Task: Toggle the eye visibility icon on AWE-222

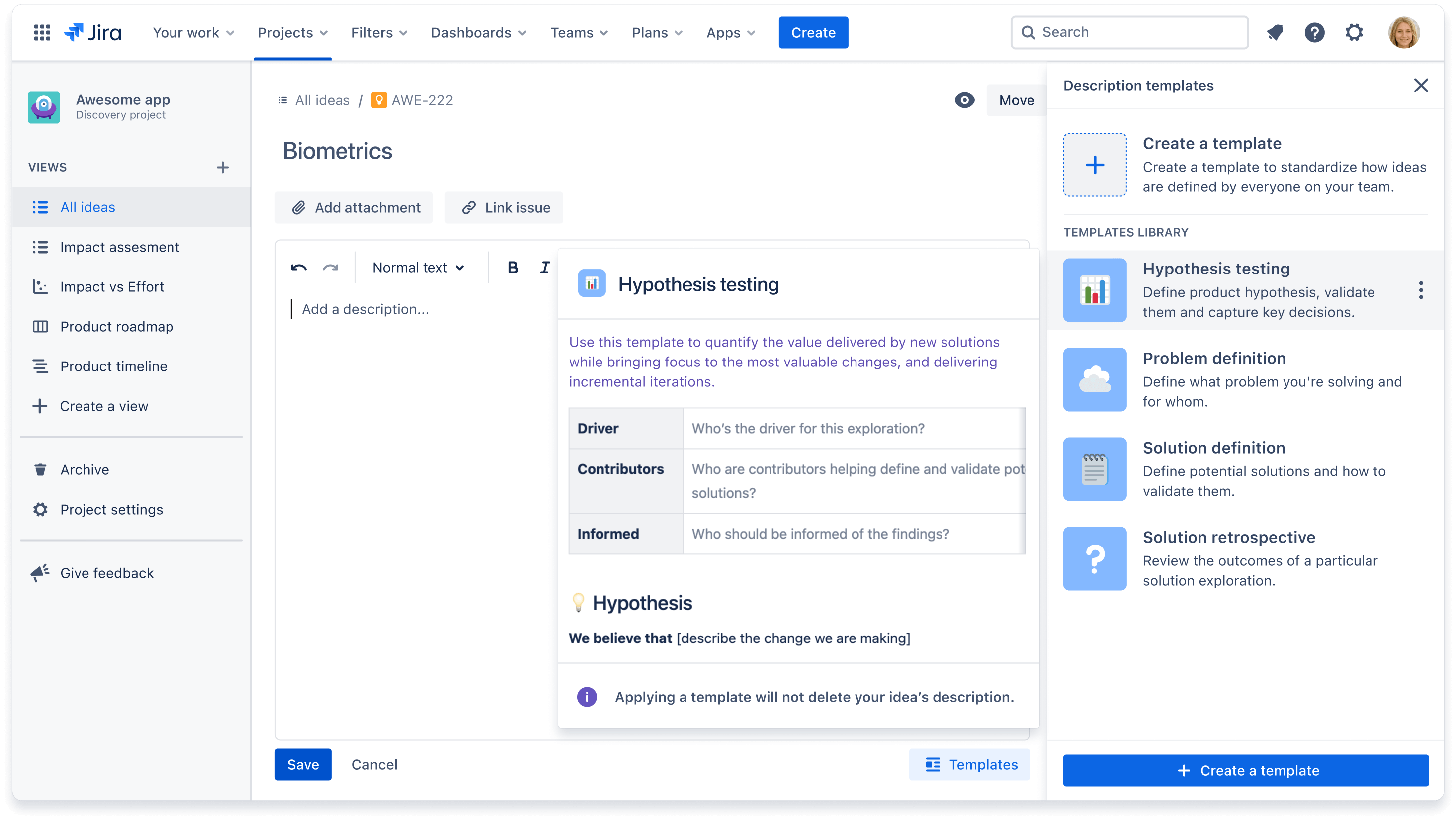Action: (964, 100)
